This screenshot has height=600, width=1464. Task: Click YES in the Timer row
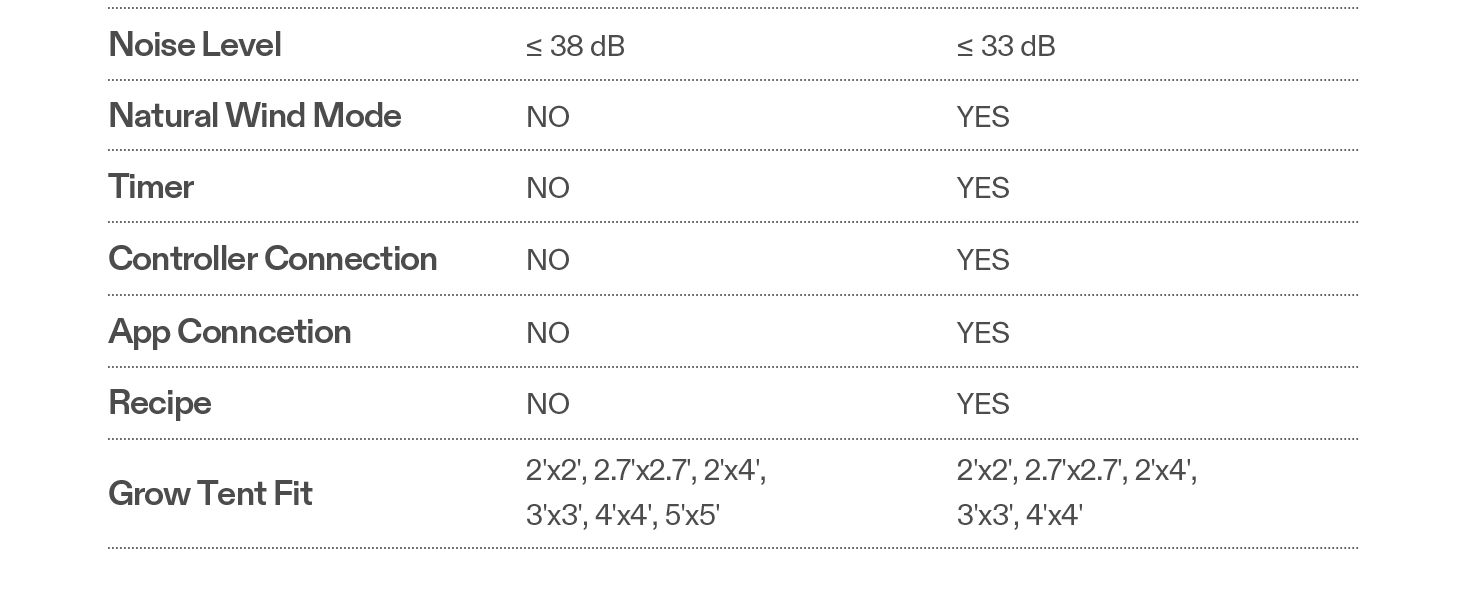point(983,189)
